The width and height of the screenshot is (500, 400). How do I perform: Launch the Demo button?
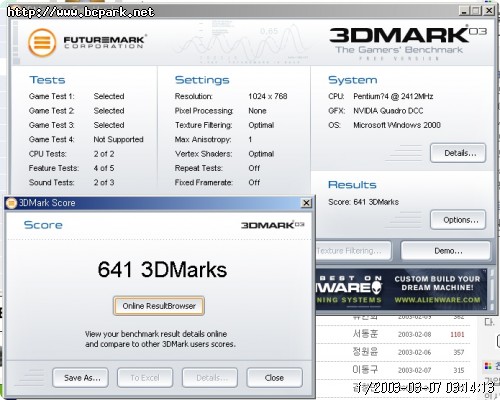pos(446,251)
